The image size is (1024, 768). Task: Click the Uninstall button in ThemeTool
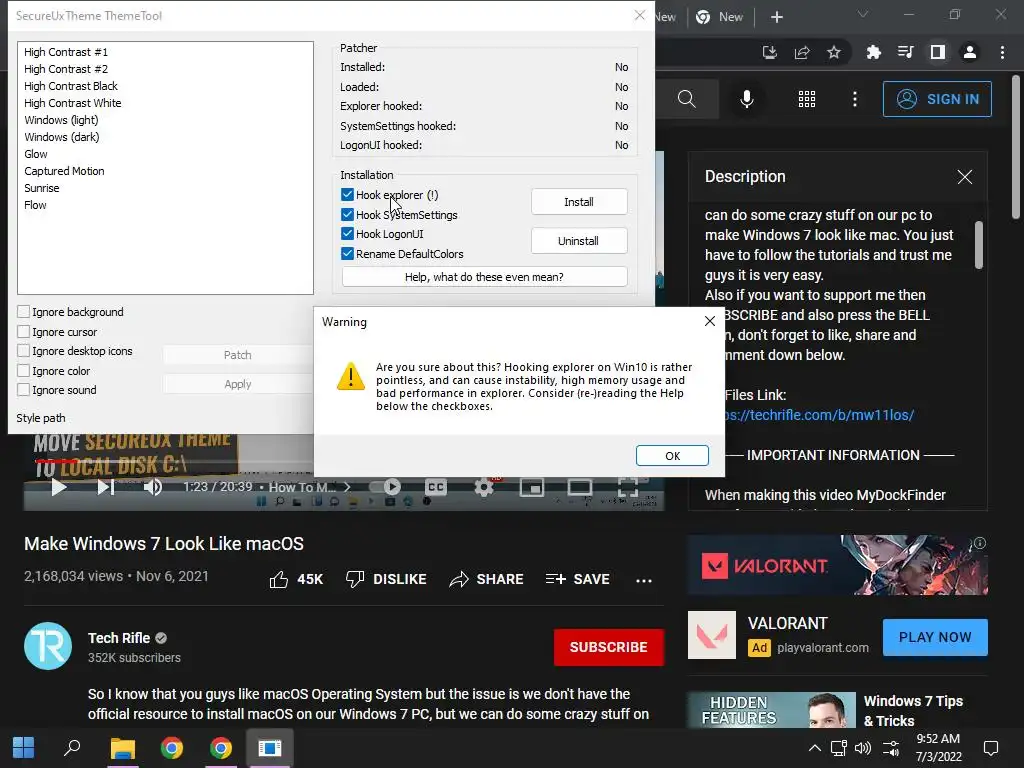pos(579,241)
